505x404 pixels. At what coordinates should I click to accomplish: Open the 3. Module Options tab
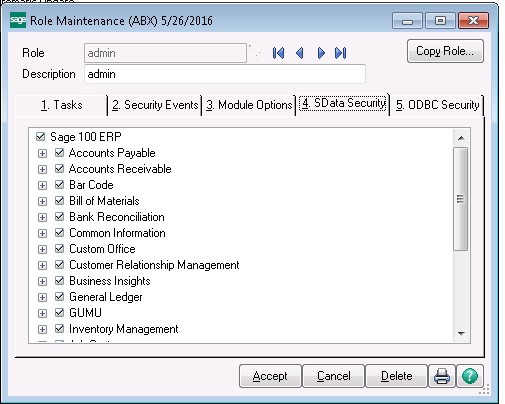point(249,105)
